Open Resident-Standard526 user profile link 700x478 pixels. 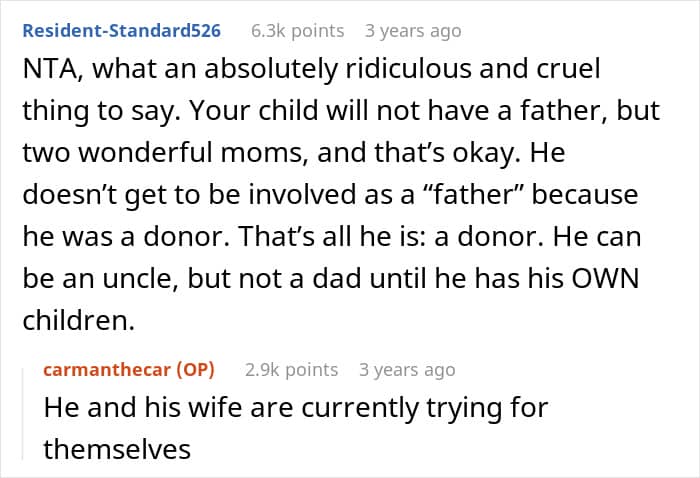(x=121, y=31)
